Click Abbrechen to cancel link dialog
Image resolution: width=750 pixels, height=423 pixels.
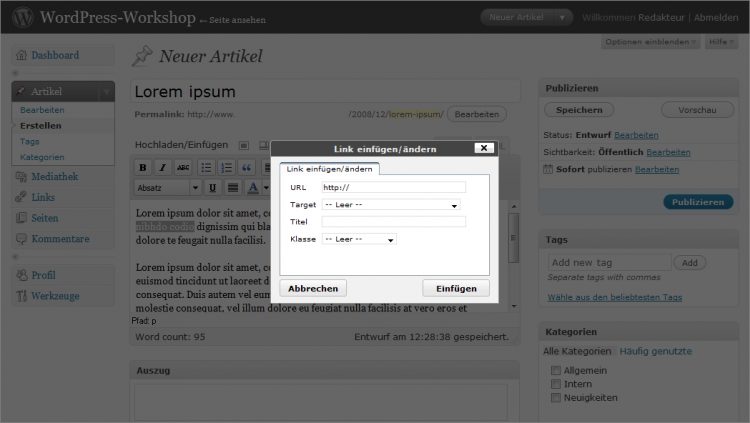pos(313,288)
